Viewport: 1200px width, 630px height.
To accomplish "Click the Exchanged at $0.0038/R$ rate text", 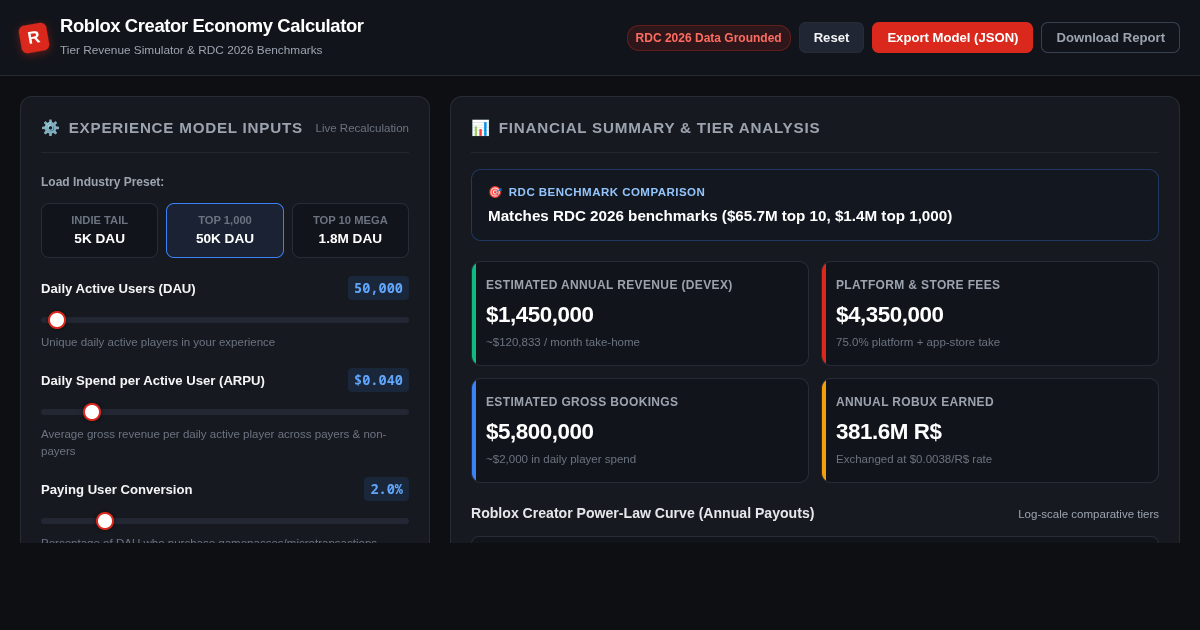I will coord(914,459).
